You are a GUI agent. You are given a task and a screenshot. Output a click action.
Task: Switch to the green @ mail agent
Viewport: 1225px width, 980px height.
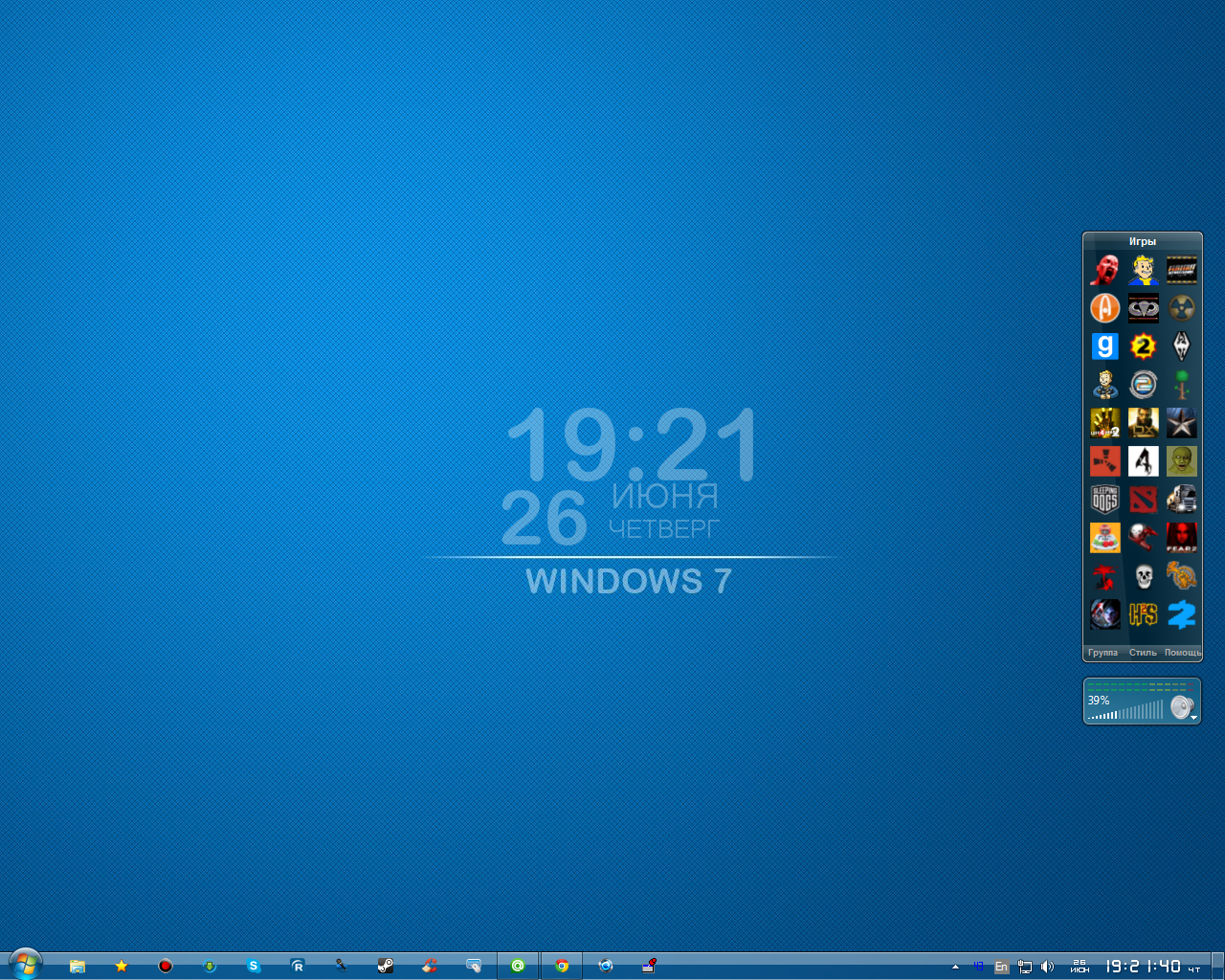(x=518, y=967)
